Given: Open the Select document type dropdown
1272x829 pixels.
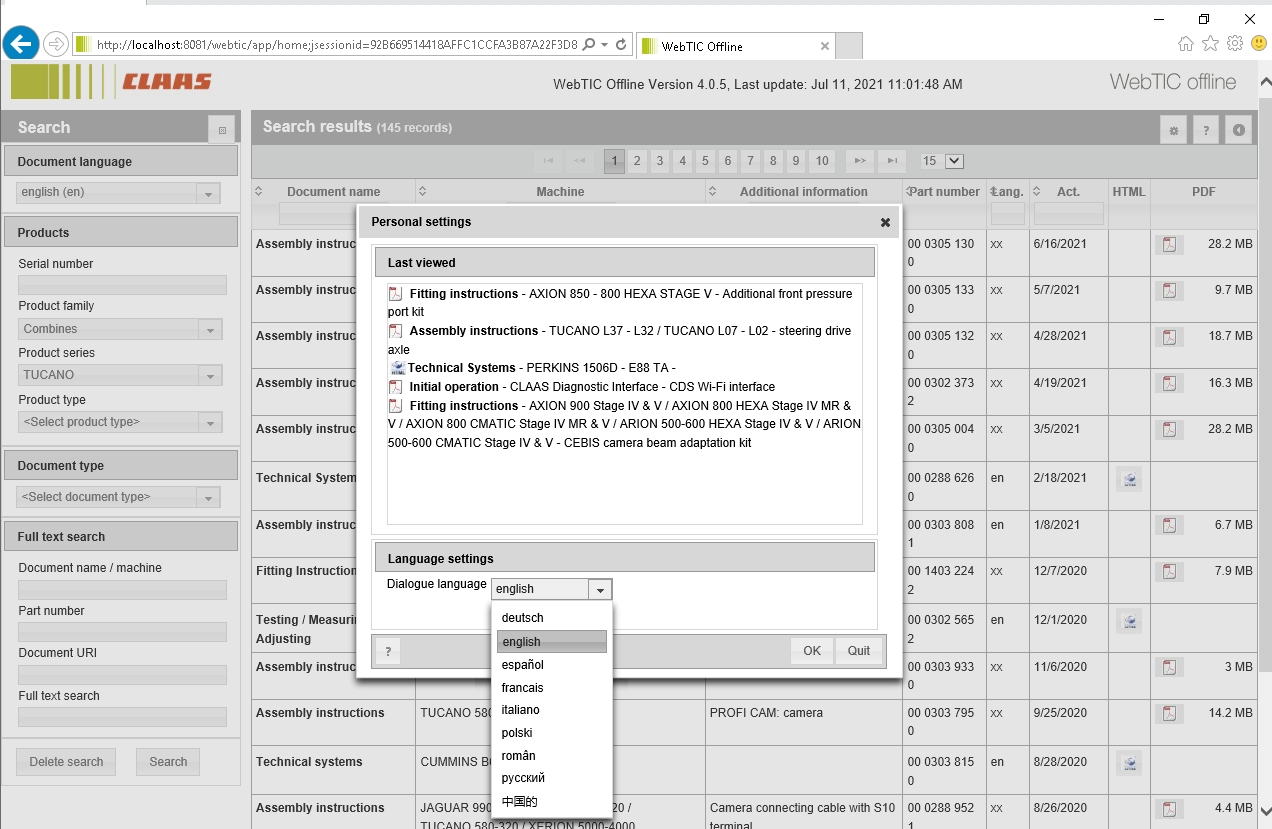Looking at the screenshot, I should [208, 497].
